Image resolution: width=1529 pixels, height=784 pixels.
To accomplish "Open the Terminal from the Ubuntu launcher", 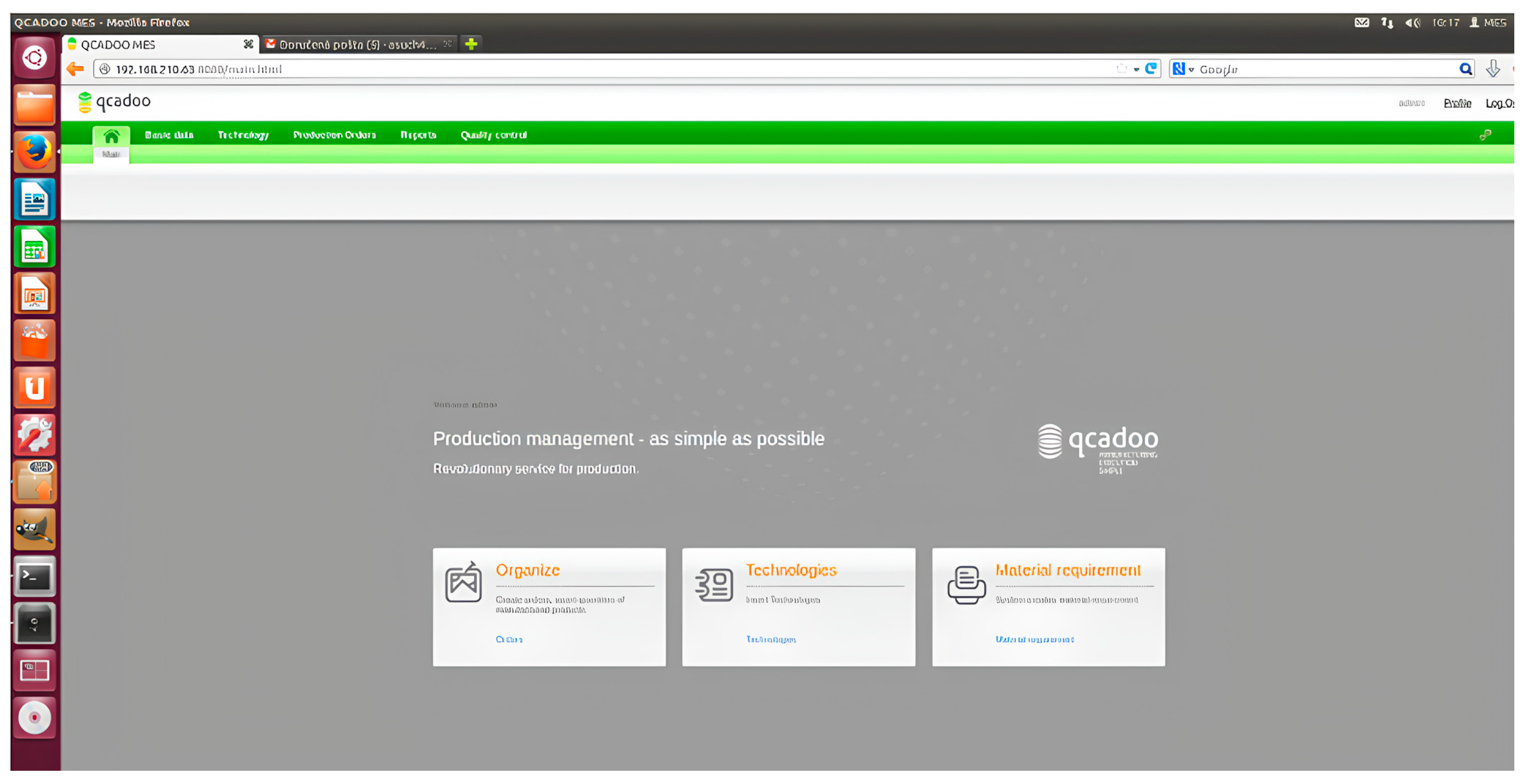I will tap(34, 576).
